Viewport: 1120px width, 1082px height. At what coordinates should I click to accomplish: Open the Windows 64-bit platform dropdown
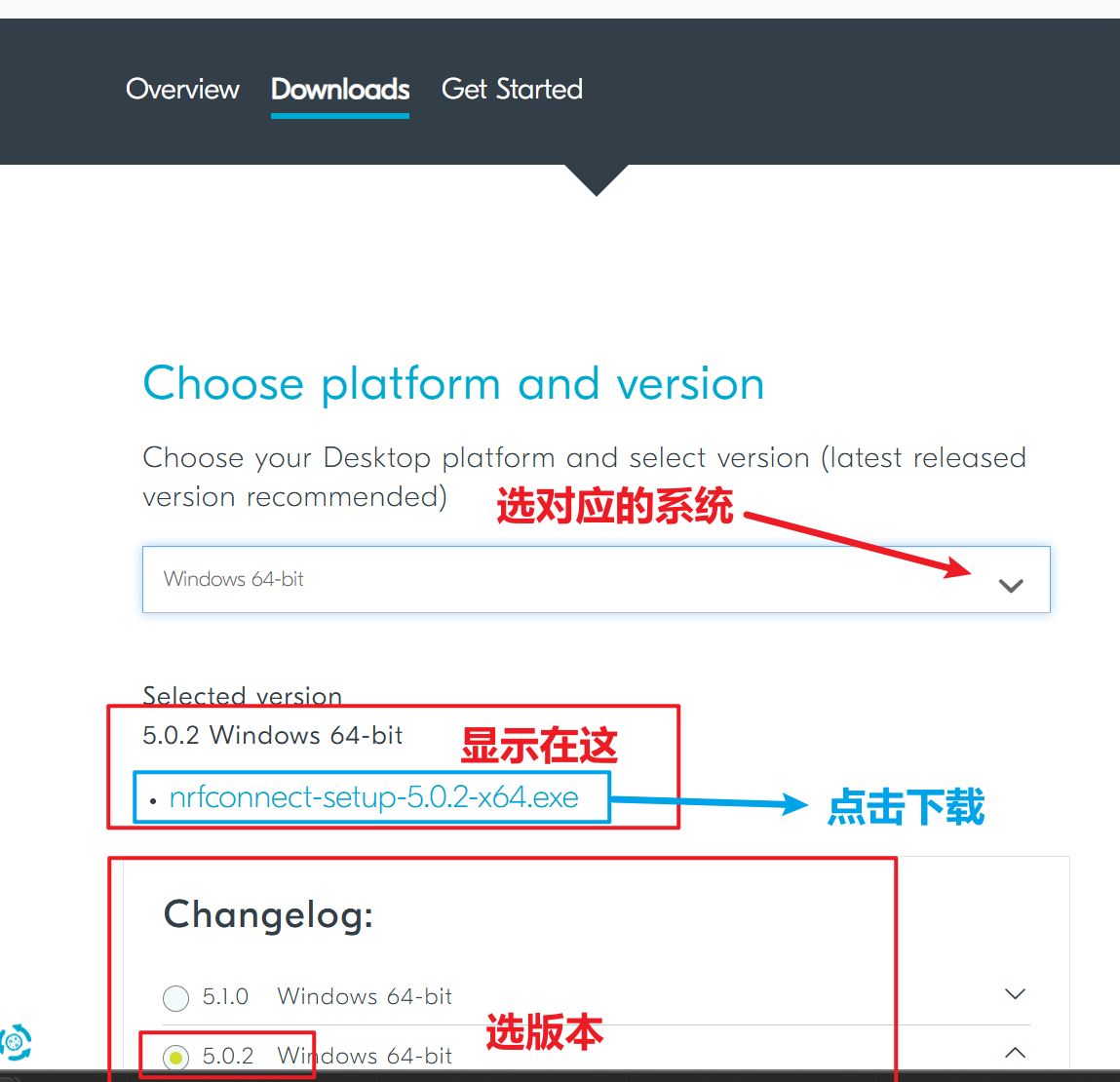[597, 579]
